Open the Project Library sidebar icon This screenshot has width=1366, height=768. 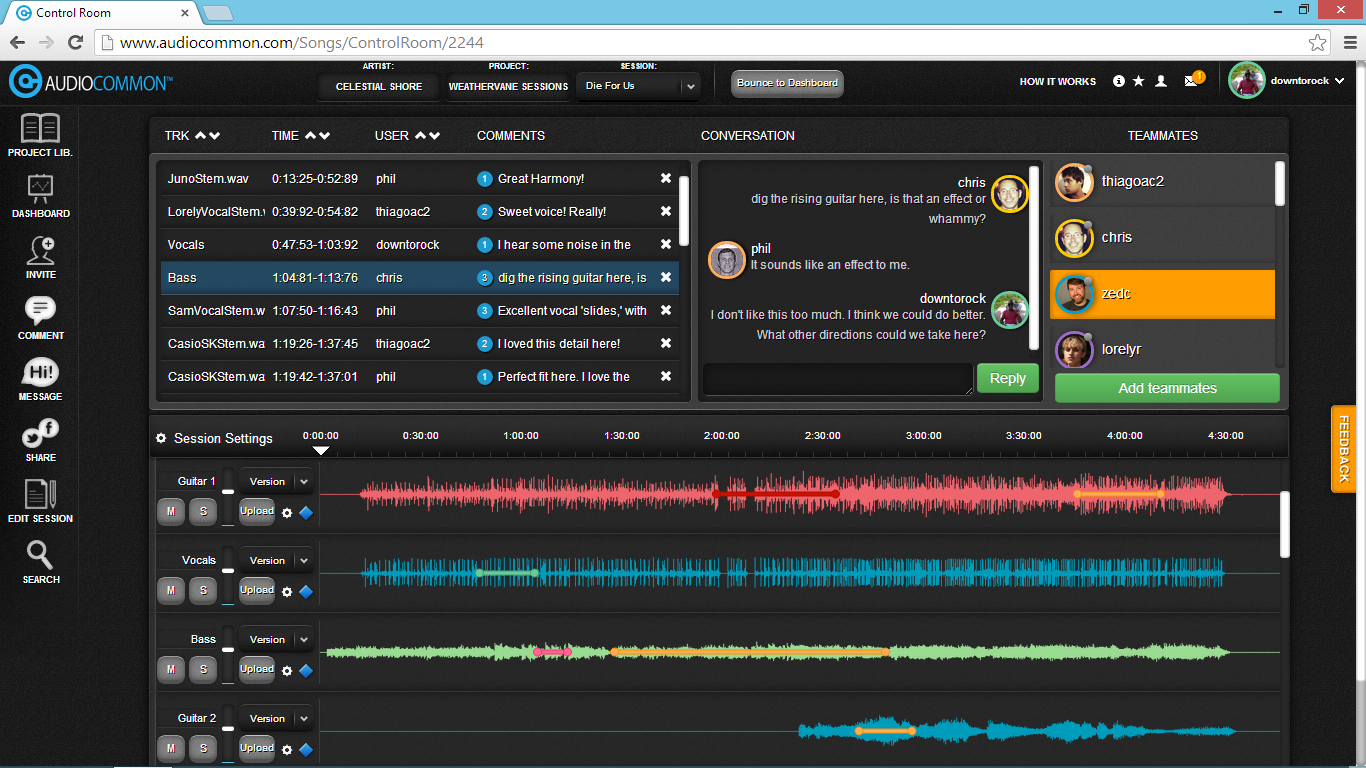point(40,129)
